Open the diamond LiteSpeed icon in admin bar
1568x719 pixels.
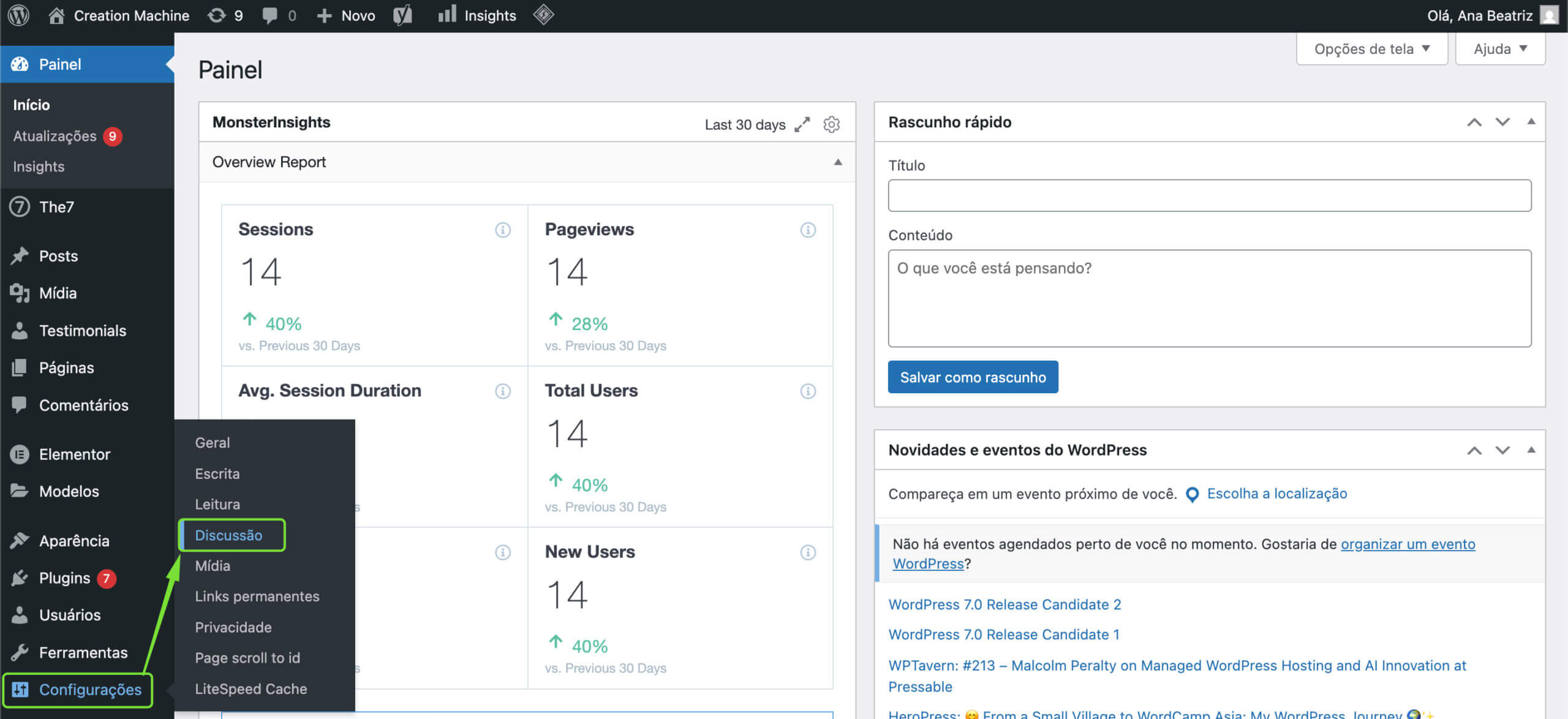(x=543, y=15)
